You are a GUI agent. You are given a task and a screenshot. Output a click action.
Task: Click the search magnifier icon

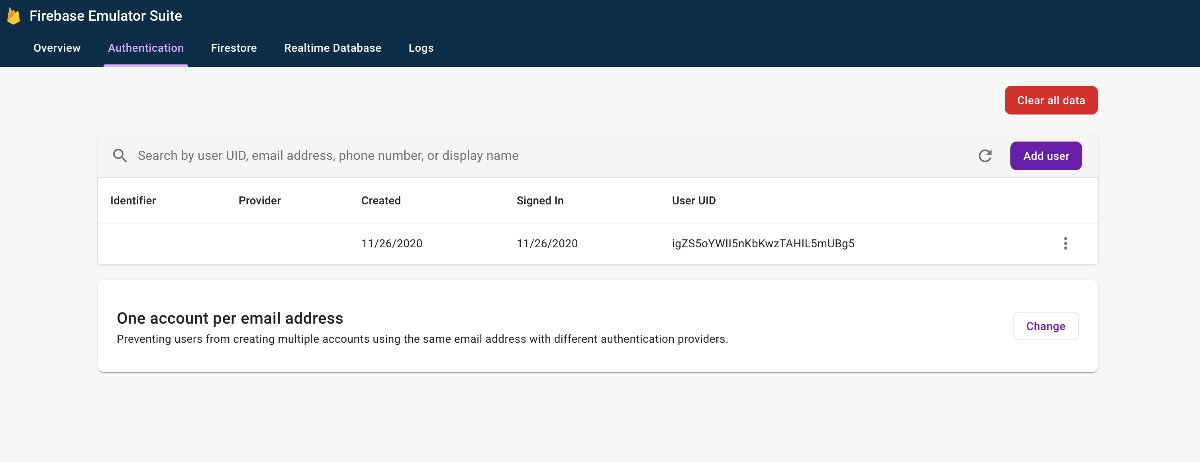(120, 156)
